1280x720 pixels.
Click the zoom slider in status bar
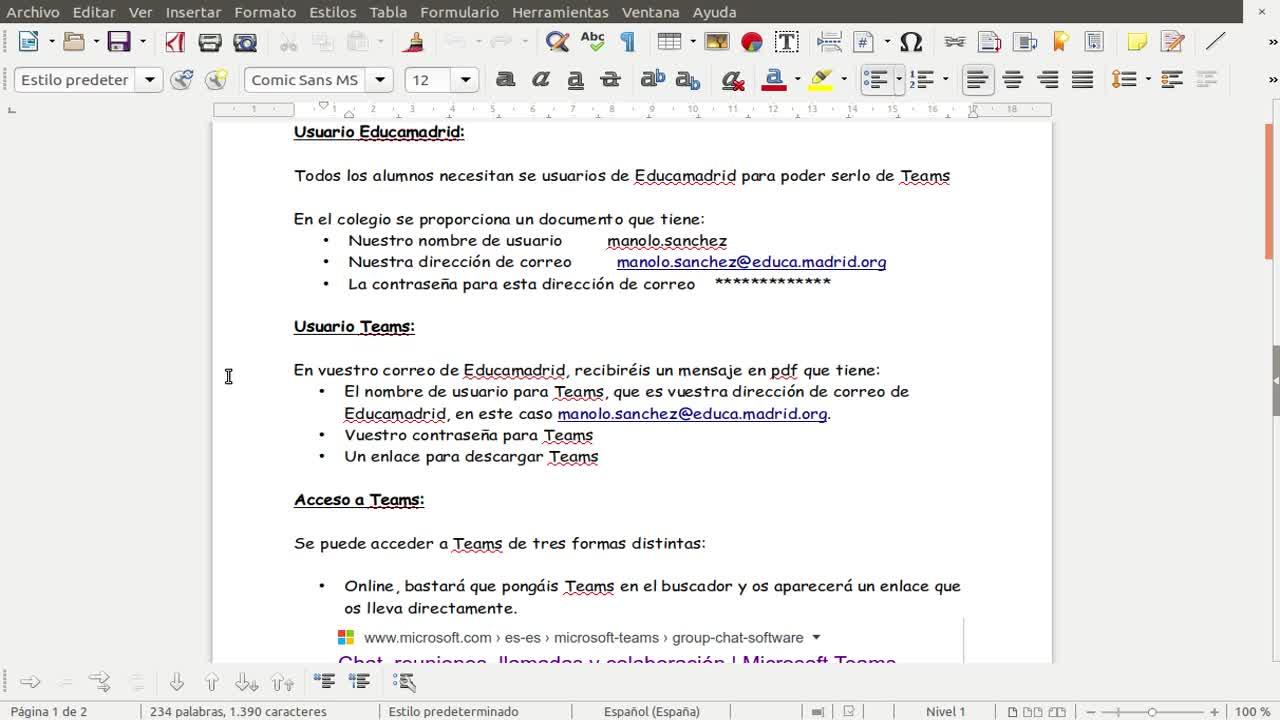pos(1152,712)
